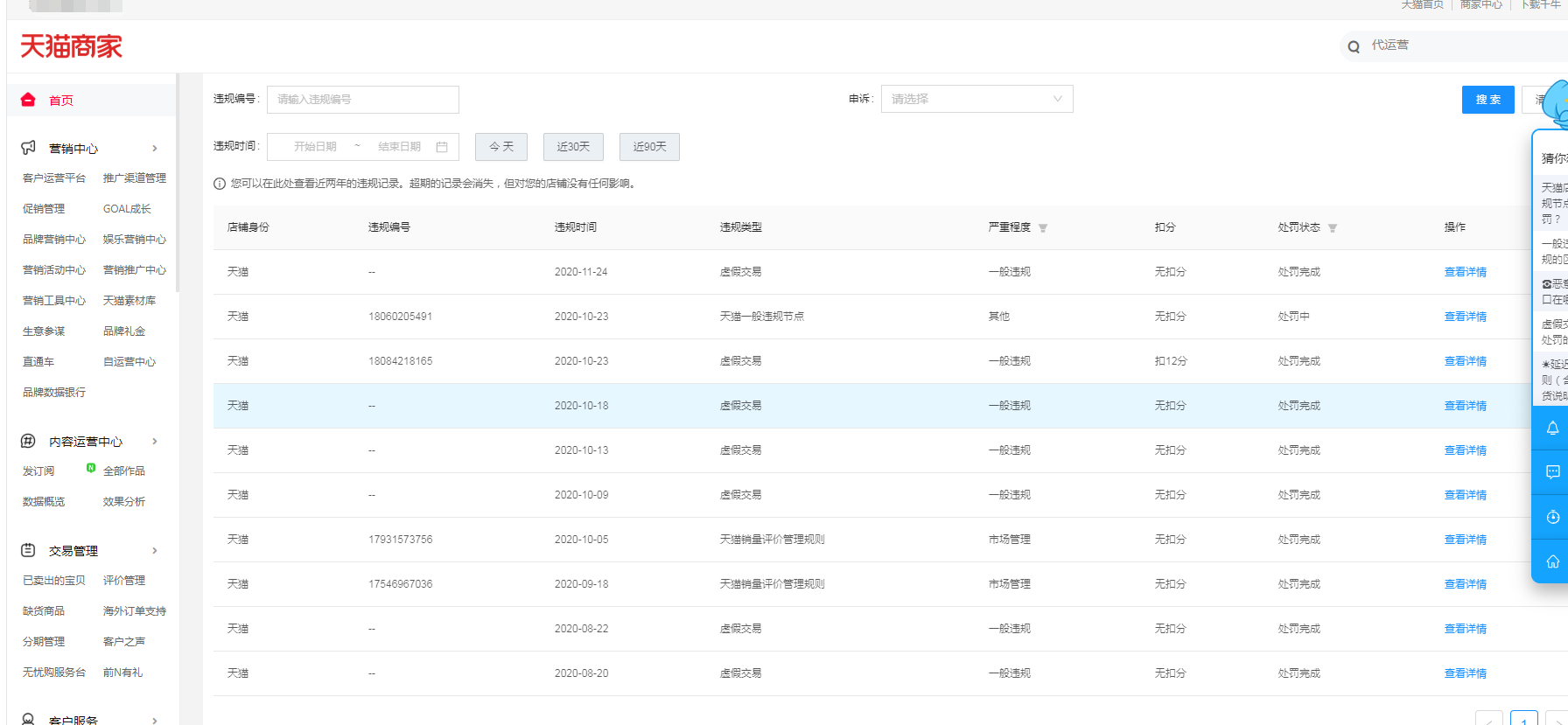Expand the 客户服务 section chevron
Image resolution: width=1568 pixels, height=725 pixels.
coord(155,721)
